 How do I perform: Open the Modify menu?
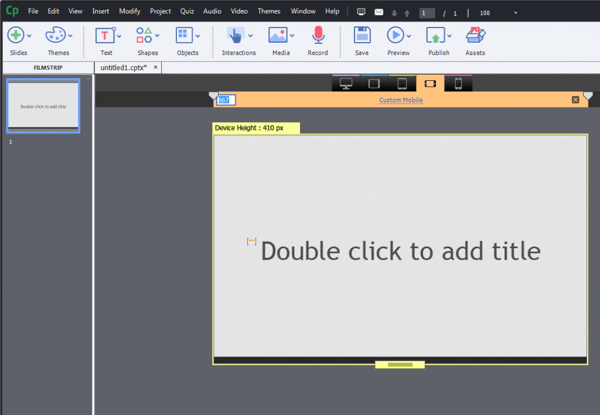[x=129, y=11]
